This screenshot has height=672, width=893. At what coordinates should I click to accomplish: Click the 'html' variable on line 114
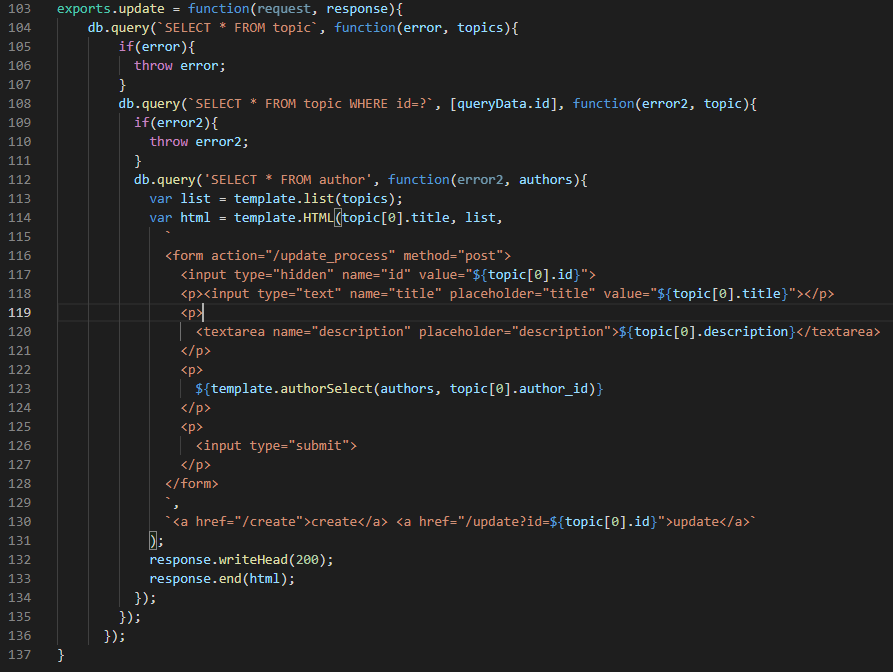click(195, 218)
